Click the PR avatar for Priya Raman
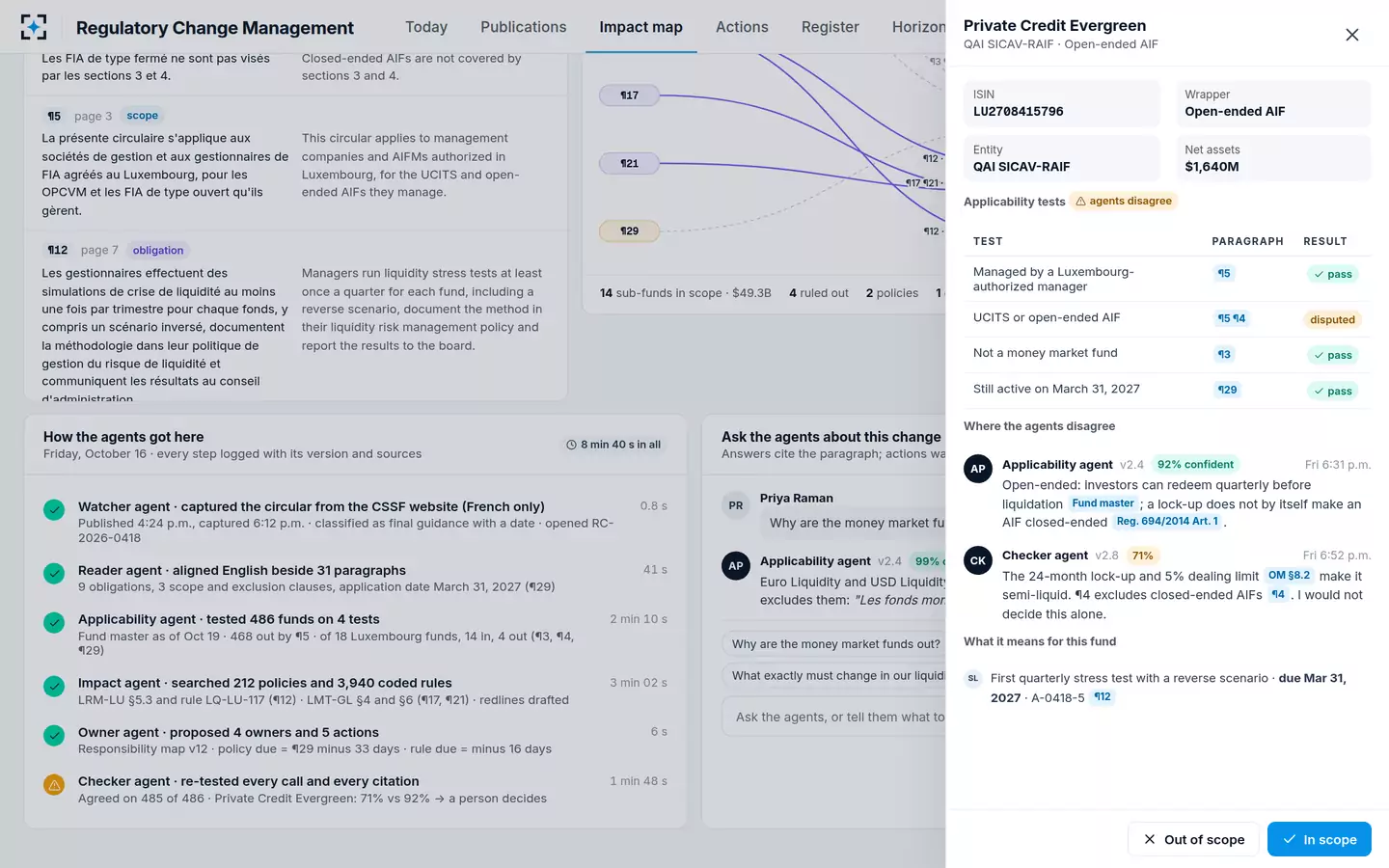Image resolution: width=1389 pixels, height=868 pixels. coord(736,505)
